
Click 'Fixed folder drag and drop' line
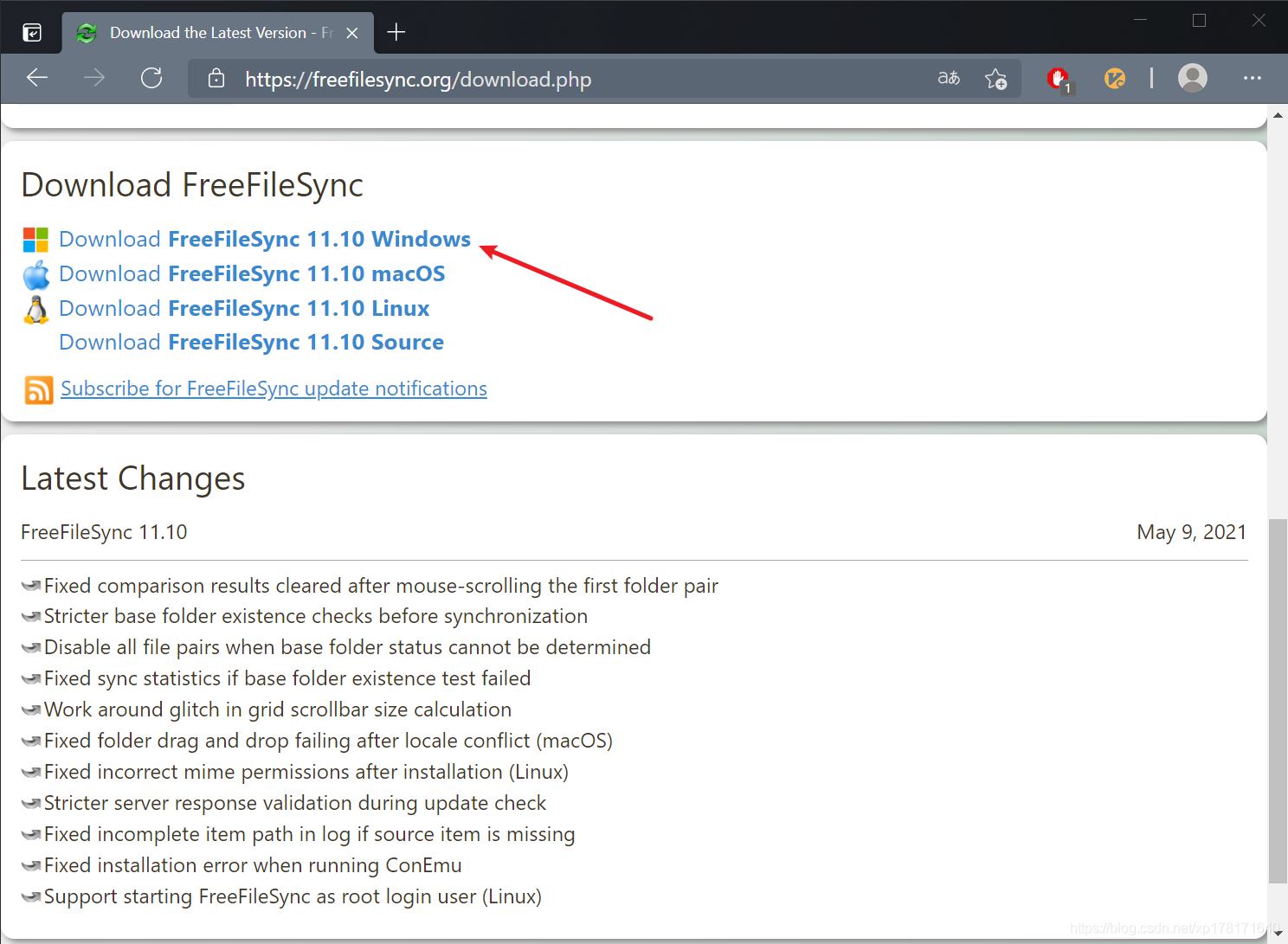click(328, 741)
